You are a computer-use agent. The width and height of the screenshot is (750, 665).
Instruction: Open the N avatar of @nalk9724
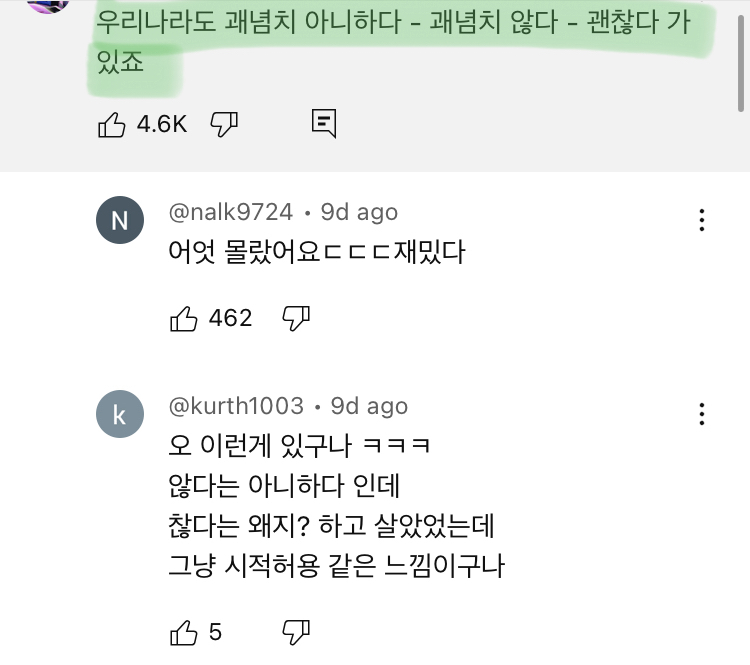119,221
